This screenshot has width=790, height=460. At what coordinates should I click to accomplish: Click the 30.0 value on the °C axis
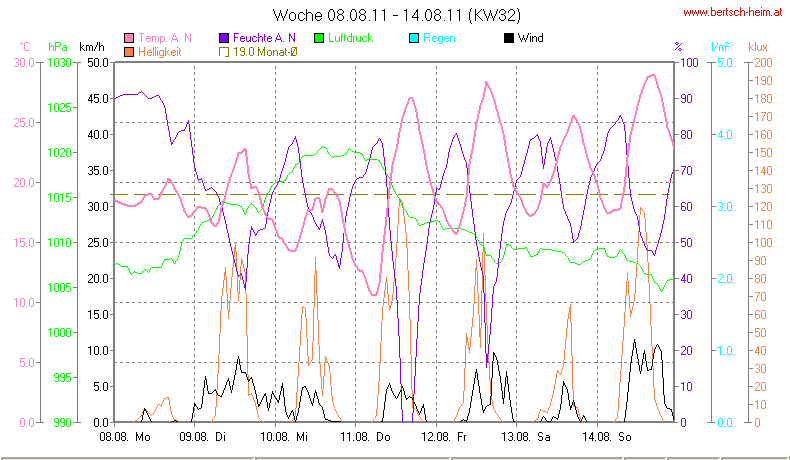point(24,62)
